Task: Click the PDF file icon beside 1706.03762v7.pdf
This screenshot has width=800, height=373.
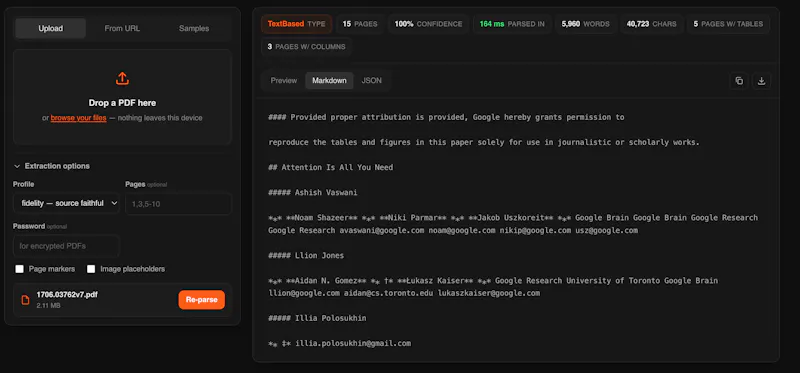Action: tap(25, 300)
